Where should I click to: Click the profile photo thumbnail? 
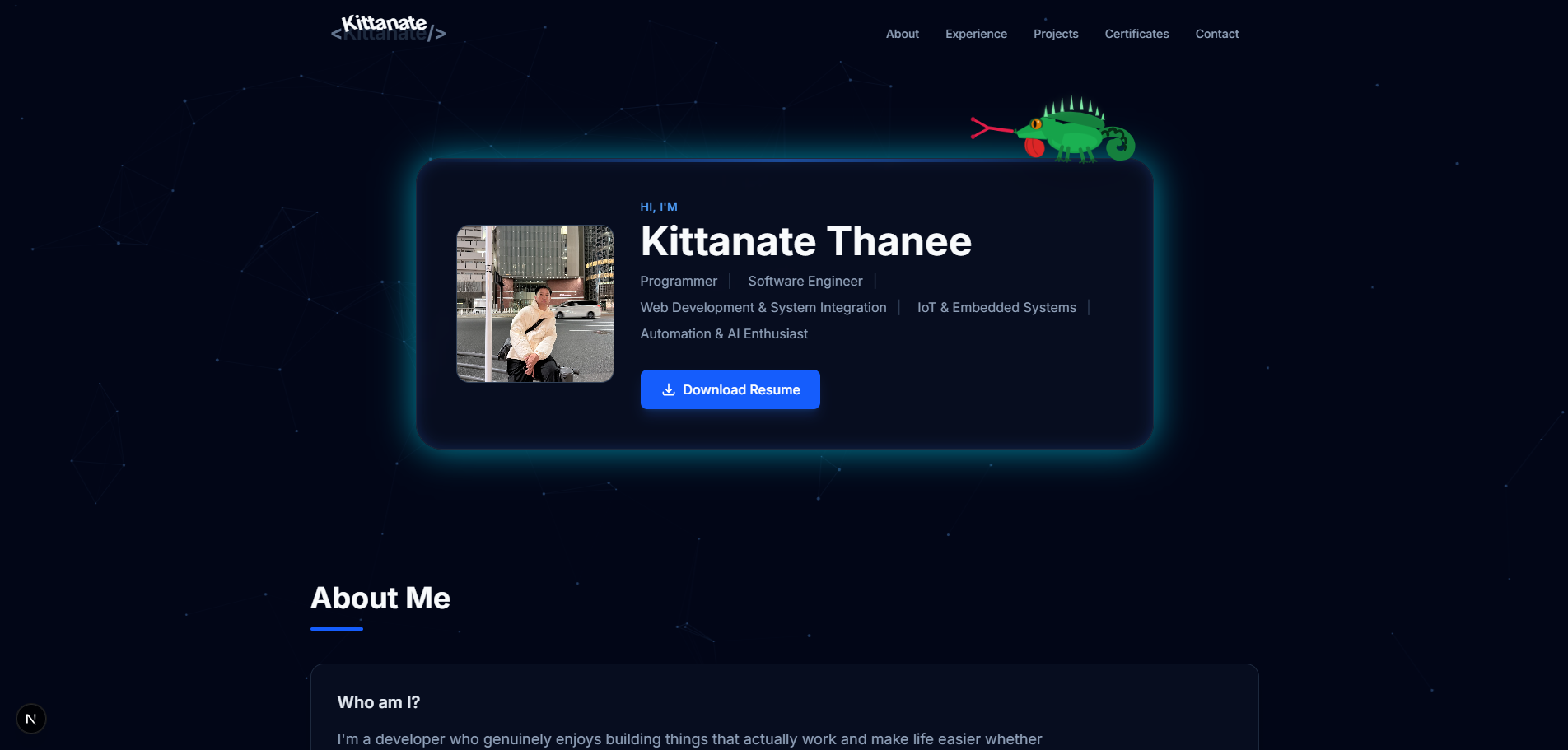(535, 304)
